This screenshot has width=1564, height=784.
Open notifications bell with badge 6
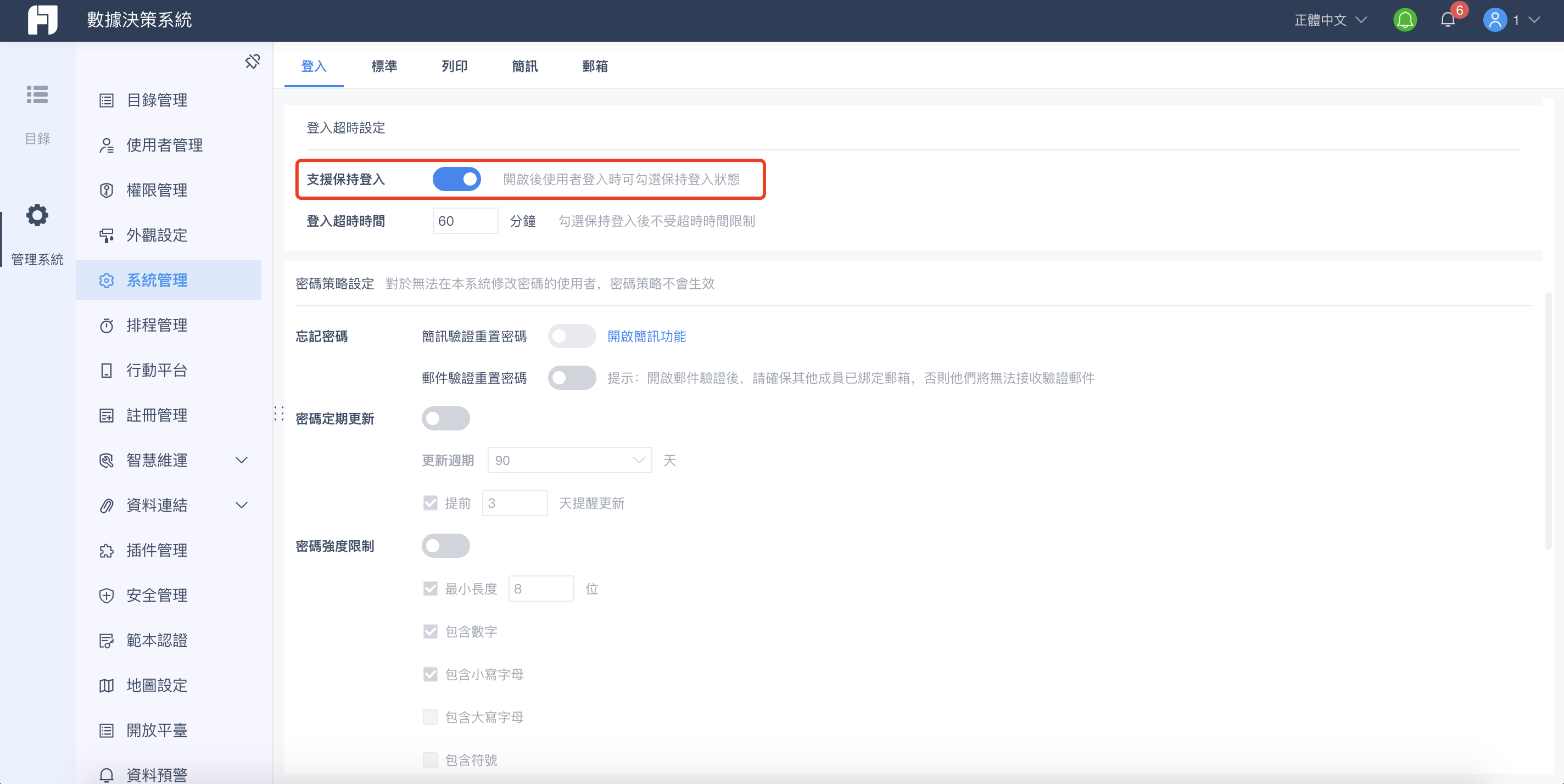pos(1448,20)
